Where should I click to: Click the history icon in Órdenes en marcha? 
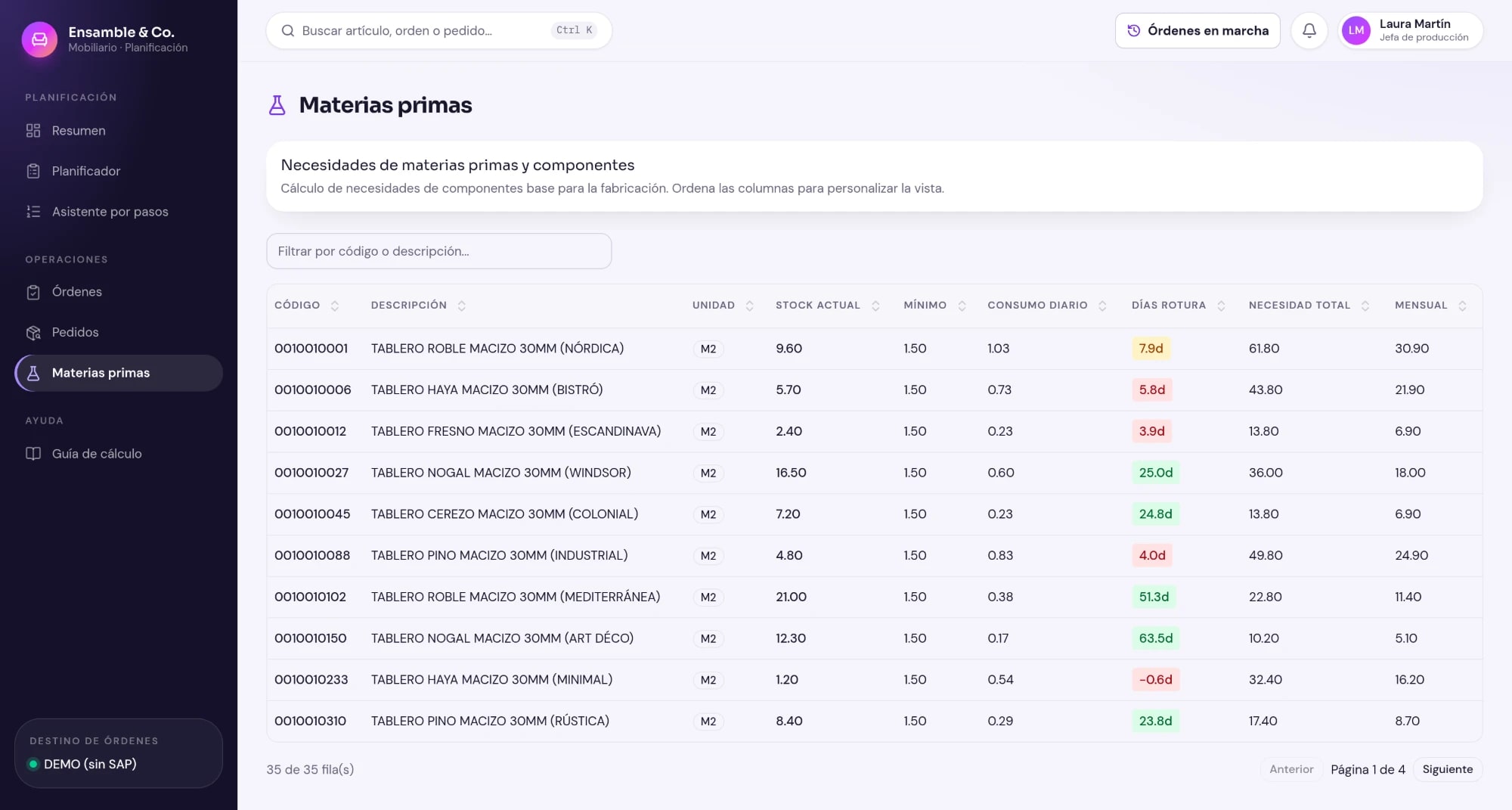pyautogui.click(x=1133, y=30)
